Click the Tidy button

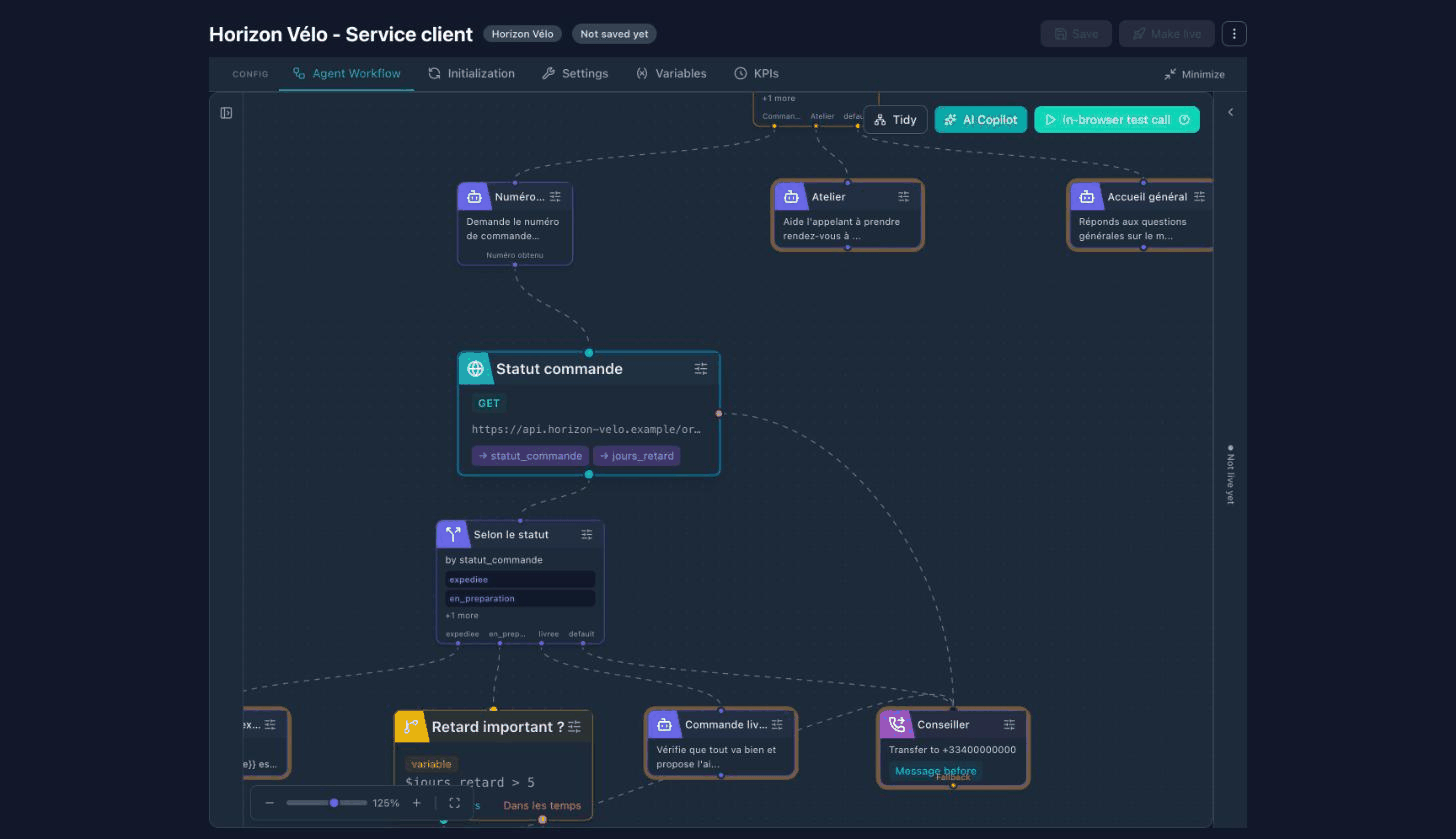pos(895,120)
